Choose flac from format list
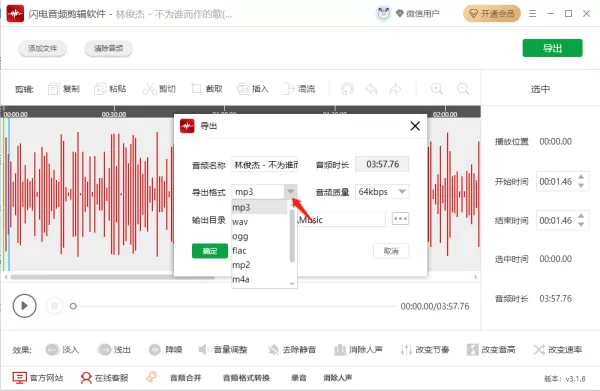This screenshot has width=600, height=391. tap(260, 251)
